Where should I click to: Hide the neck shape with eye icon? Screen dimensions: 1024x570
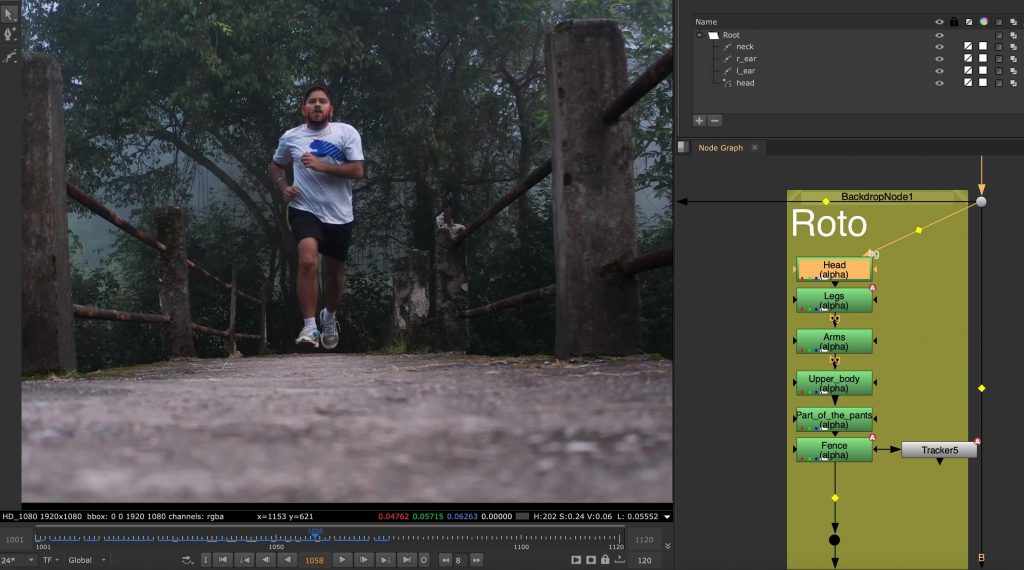pyautogui.click(x=938, y=47)
